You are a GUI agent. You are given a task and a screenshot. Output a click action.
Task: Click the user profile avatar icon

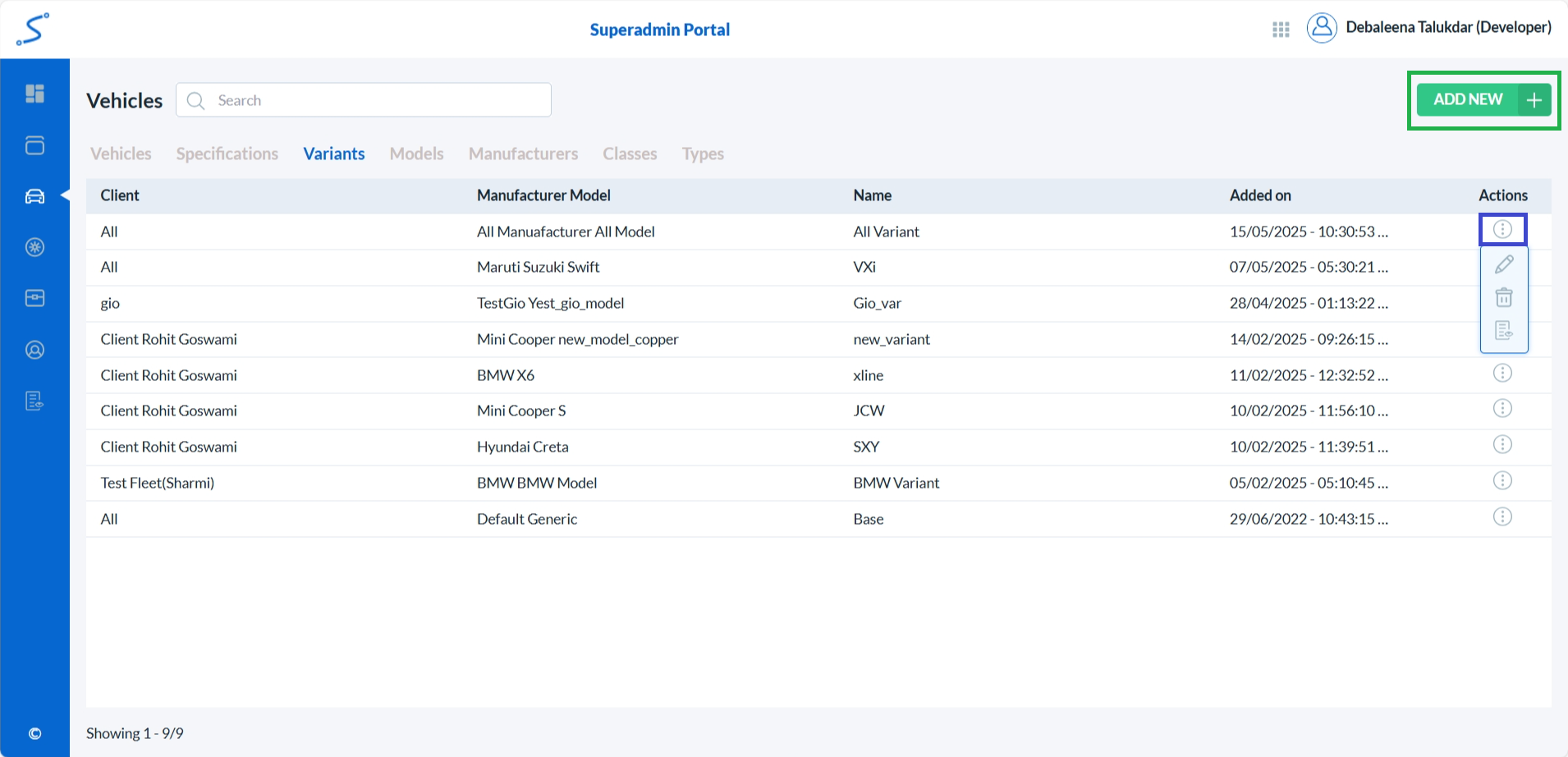pos(1322,28)
